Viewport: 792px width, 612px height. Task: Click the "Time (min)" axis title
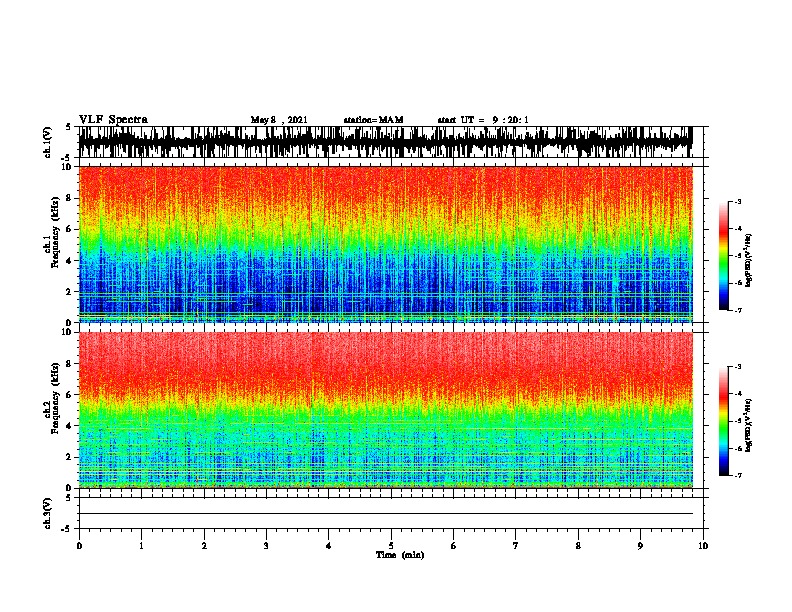(x=400, y=555)
